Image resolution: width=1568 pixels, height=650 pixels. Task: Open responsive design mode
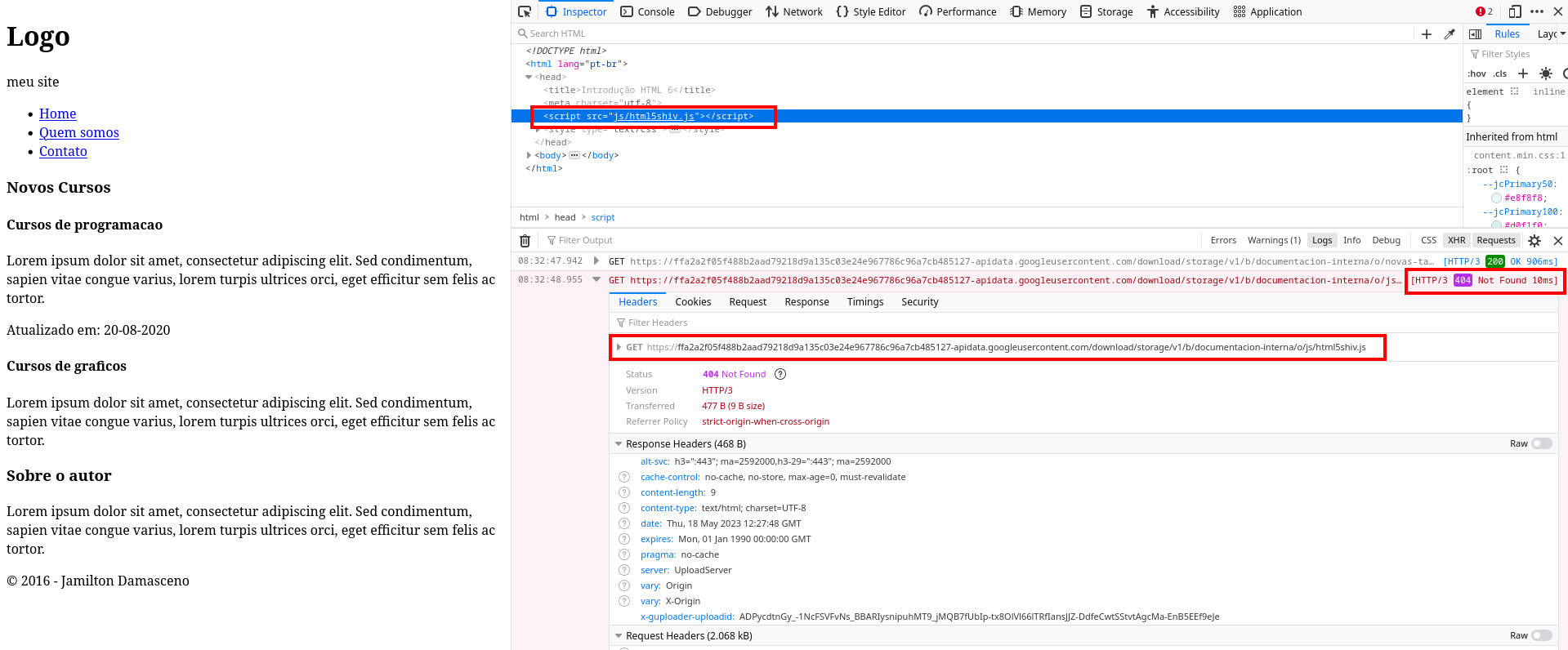point(1515,11)
